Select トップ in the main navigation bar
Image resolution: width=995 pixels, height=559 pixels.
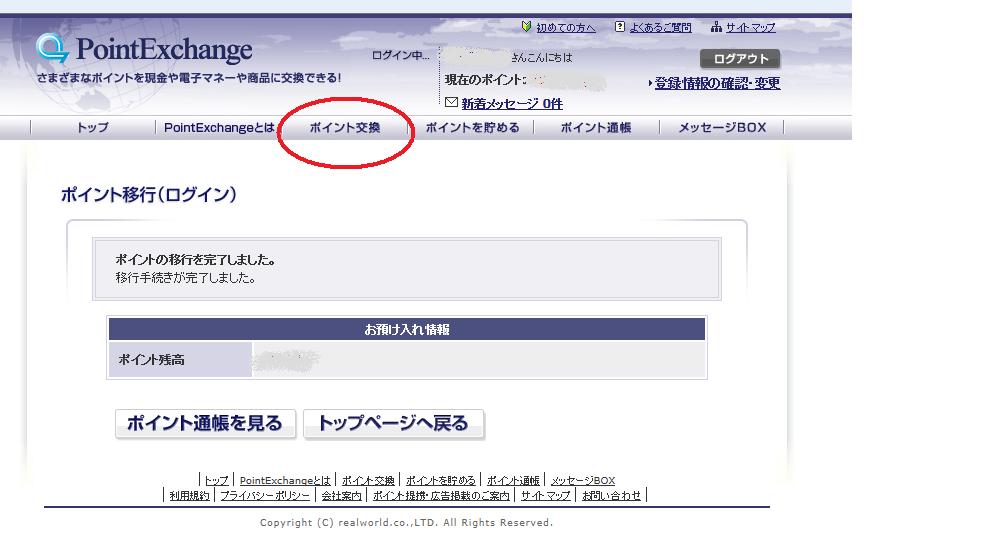[x=93, y=128]
